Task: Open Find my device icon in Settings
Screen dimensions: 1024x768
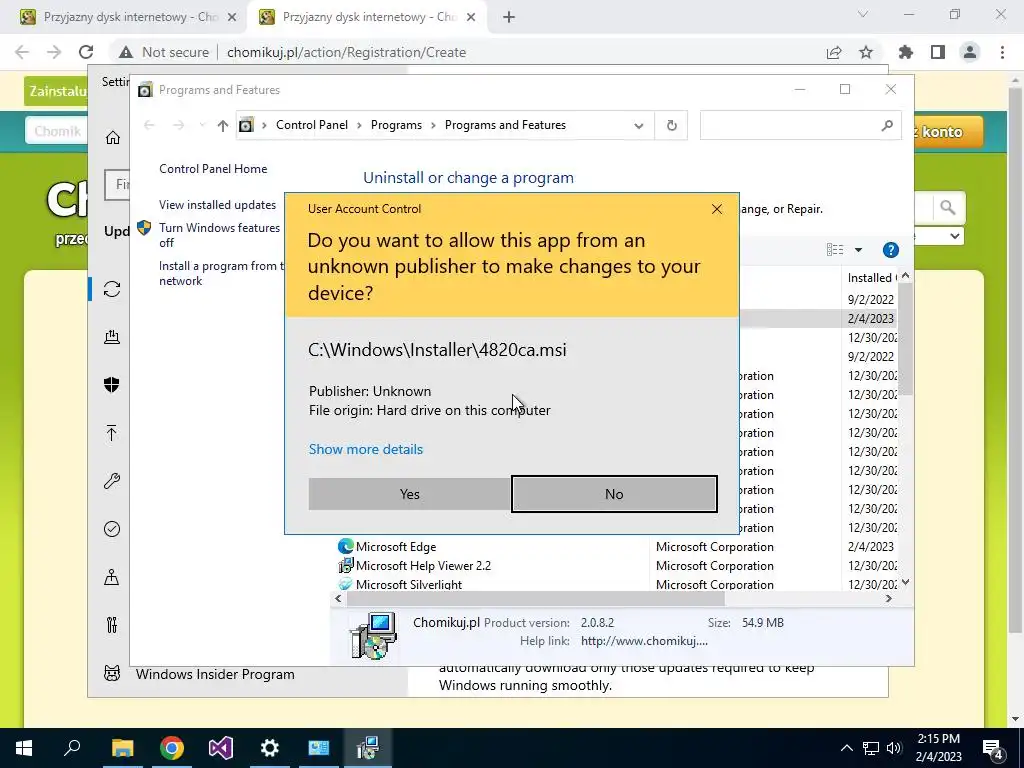Action: pos(112,577)
